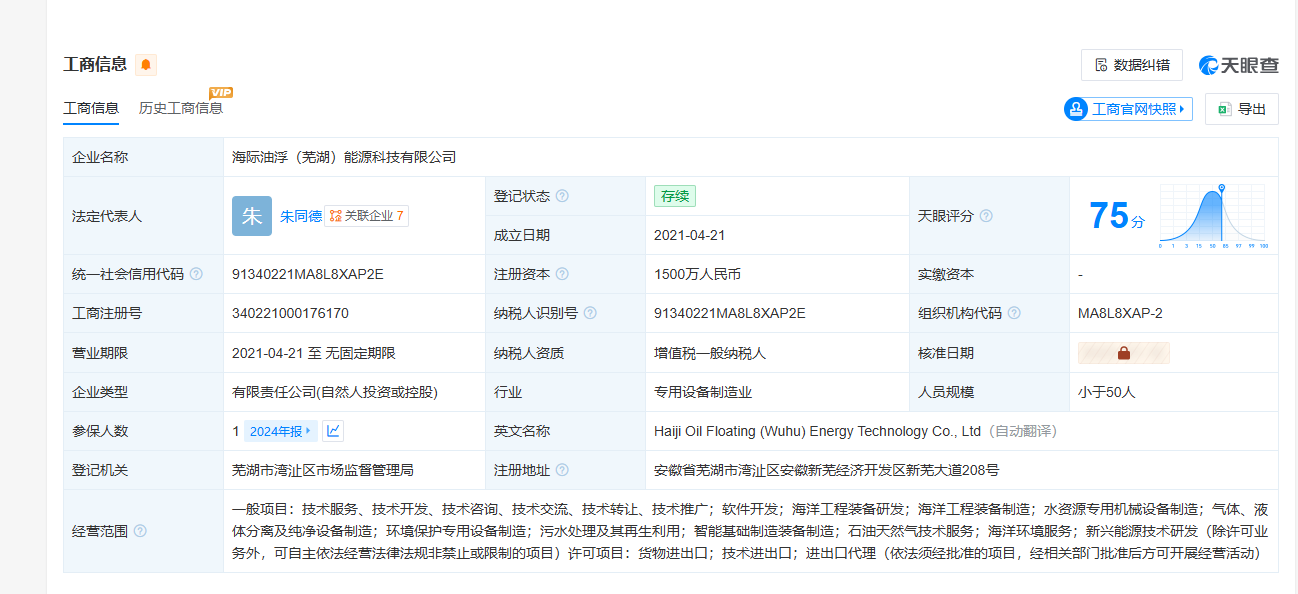
Task: Click the 天眼查 logo
Action: coord(1238,65)
